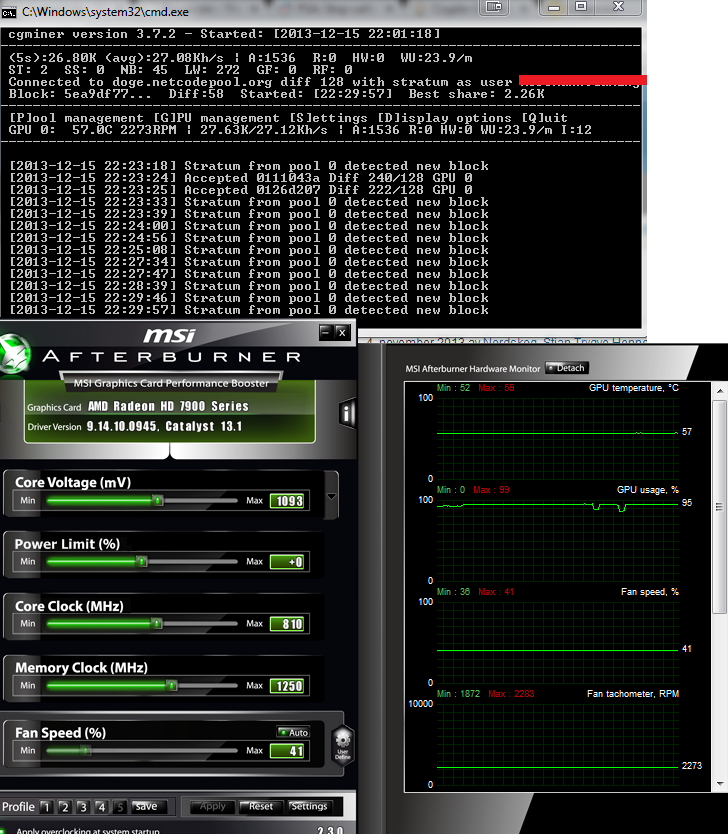
Task: Click the Apply button
Action: point(213,806)
